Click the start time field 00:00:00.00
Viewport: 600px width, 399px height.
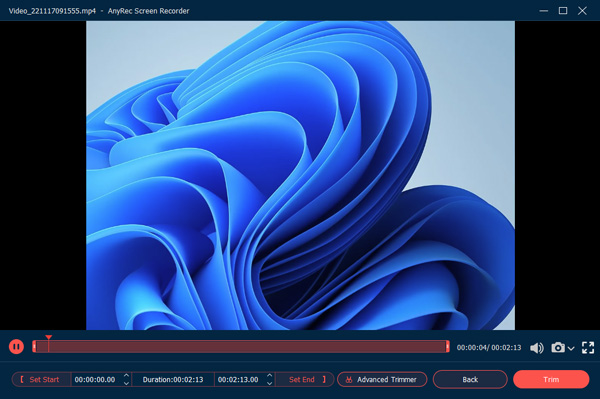[x=95, y=379]
